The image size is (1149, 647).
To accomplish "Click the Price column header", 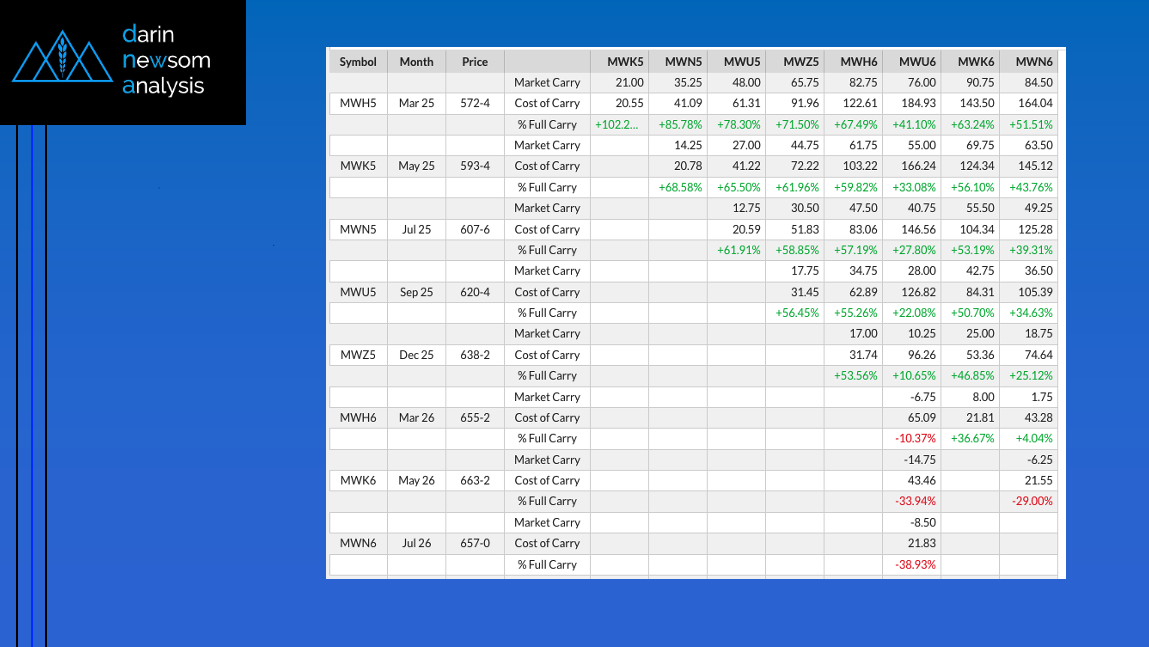I will pyautogui.click(x=475, y=62).
